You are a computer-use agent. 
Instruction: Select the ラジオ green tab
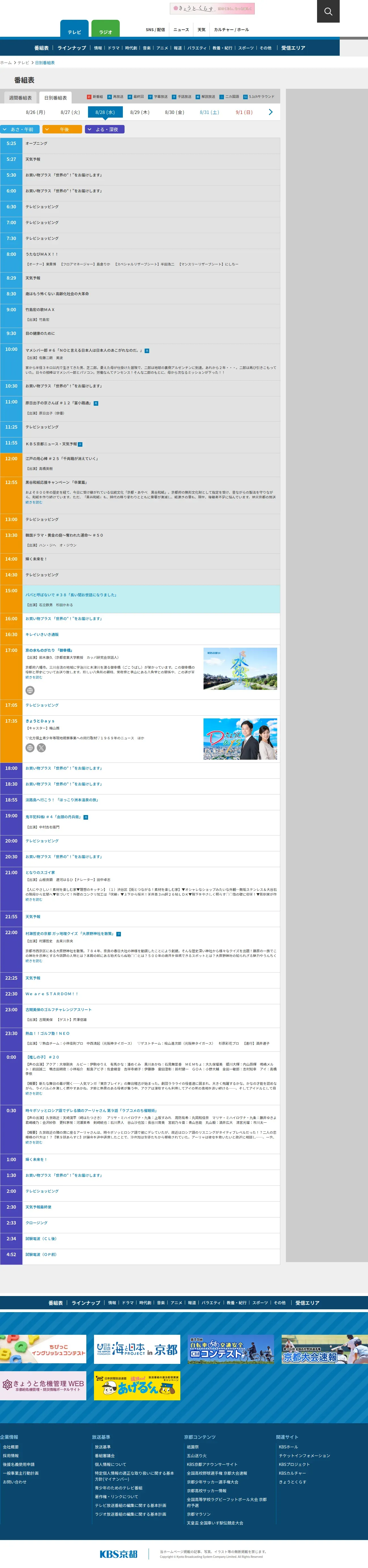pos(105,31)
